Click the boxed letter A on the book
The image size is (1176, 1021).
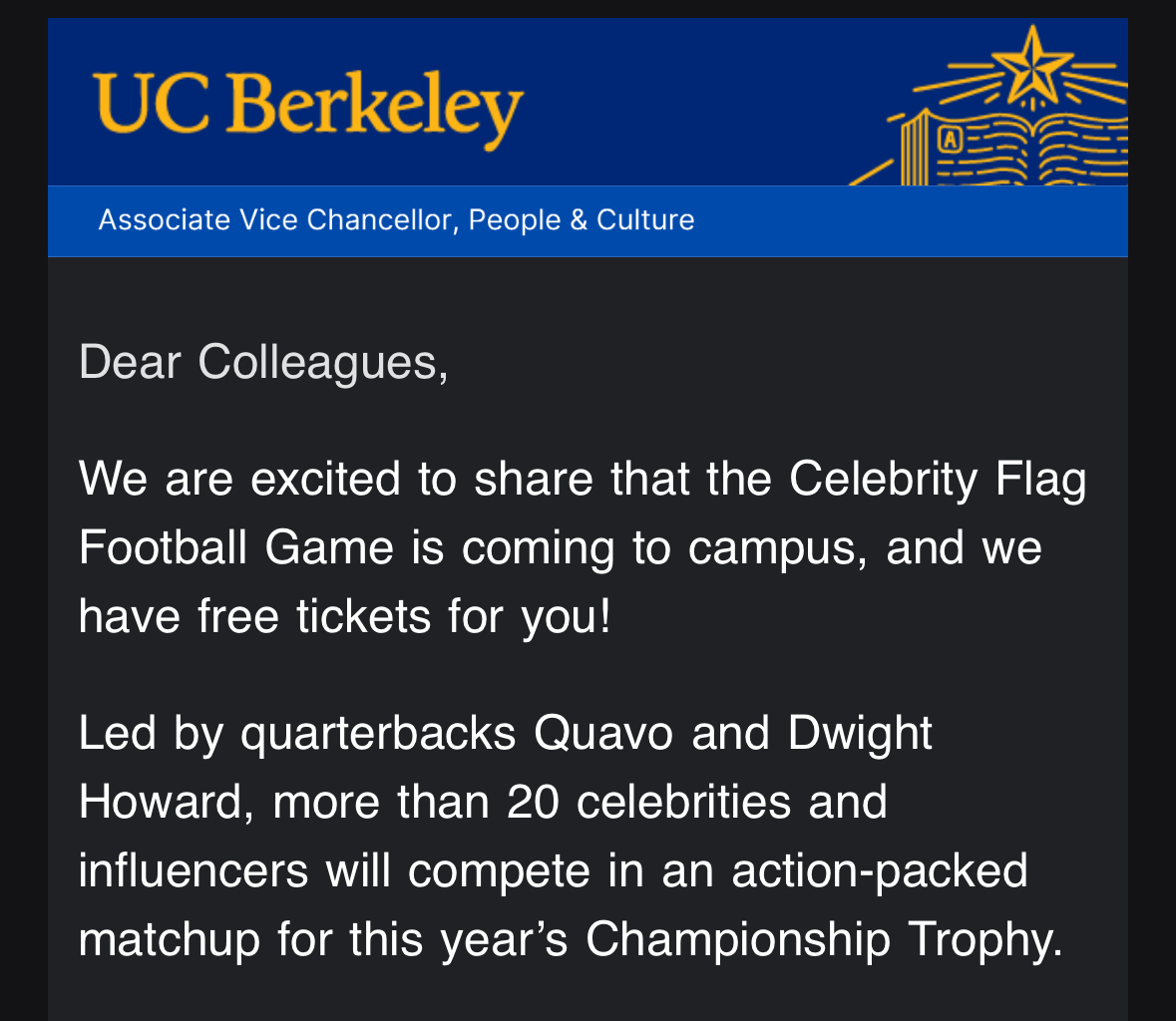[950, 141]
